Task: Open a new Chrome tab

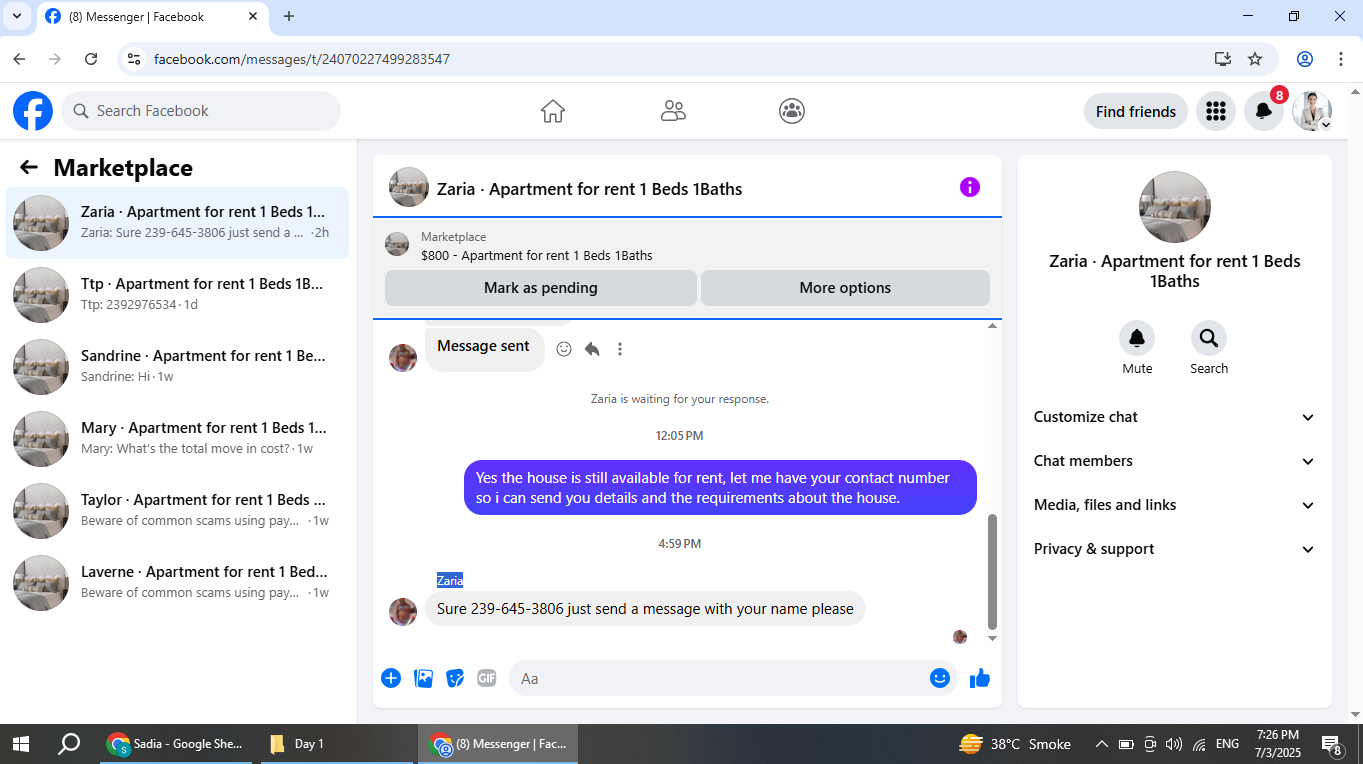Action: pyautogui.click(x=289, y=16)
